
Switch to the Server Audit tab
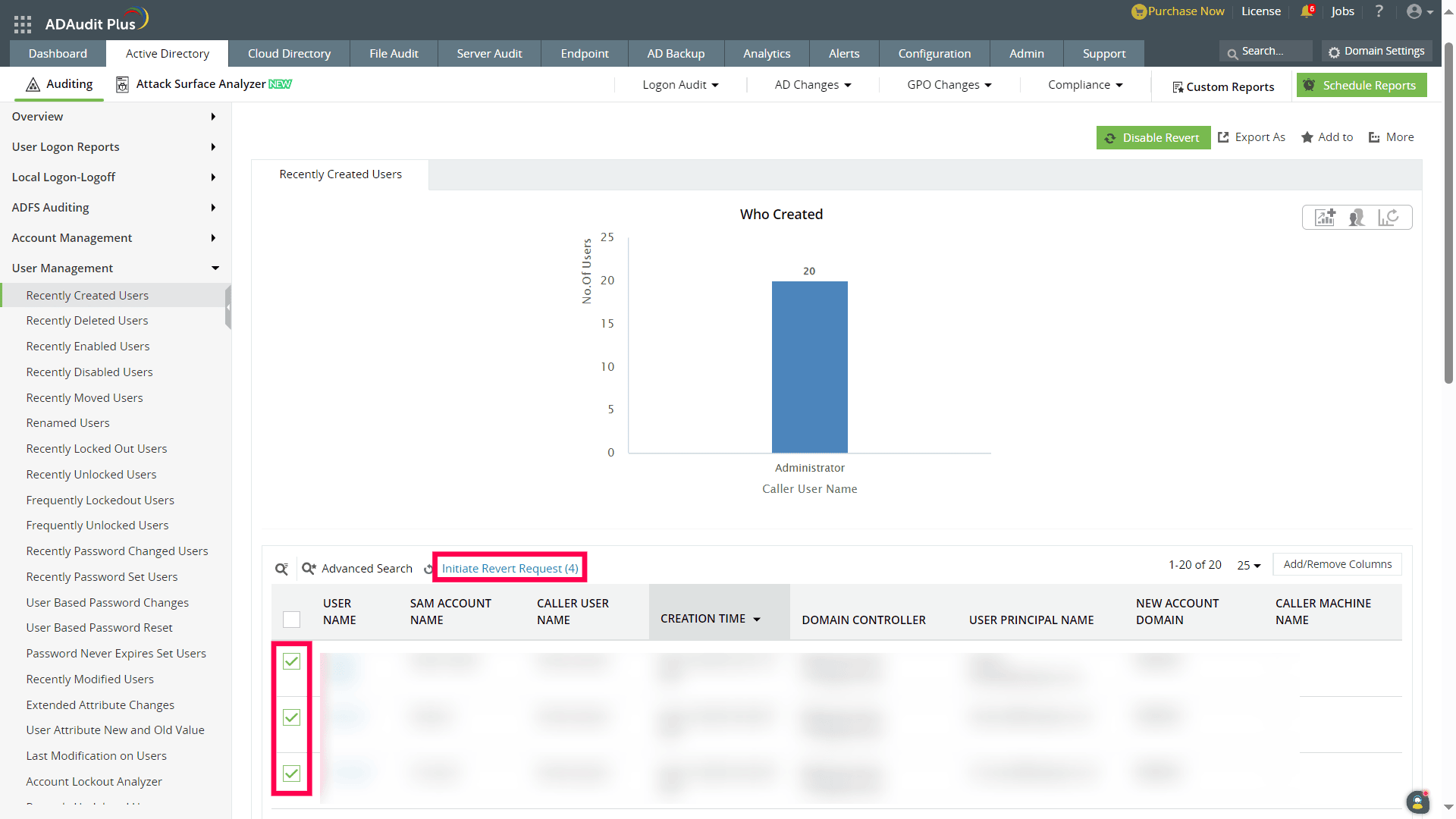(x=489, y=54)
